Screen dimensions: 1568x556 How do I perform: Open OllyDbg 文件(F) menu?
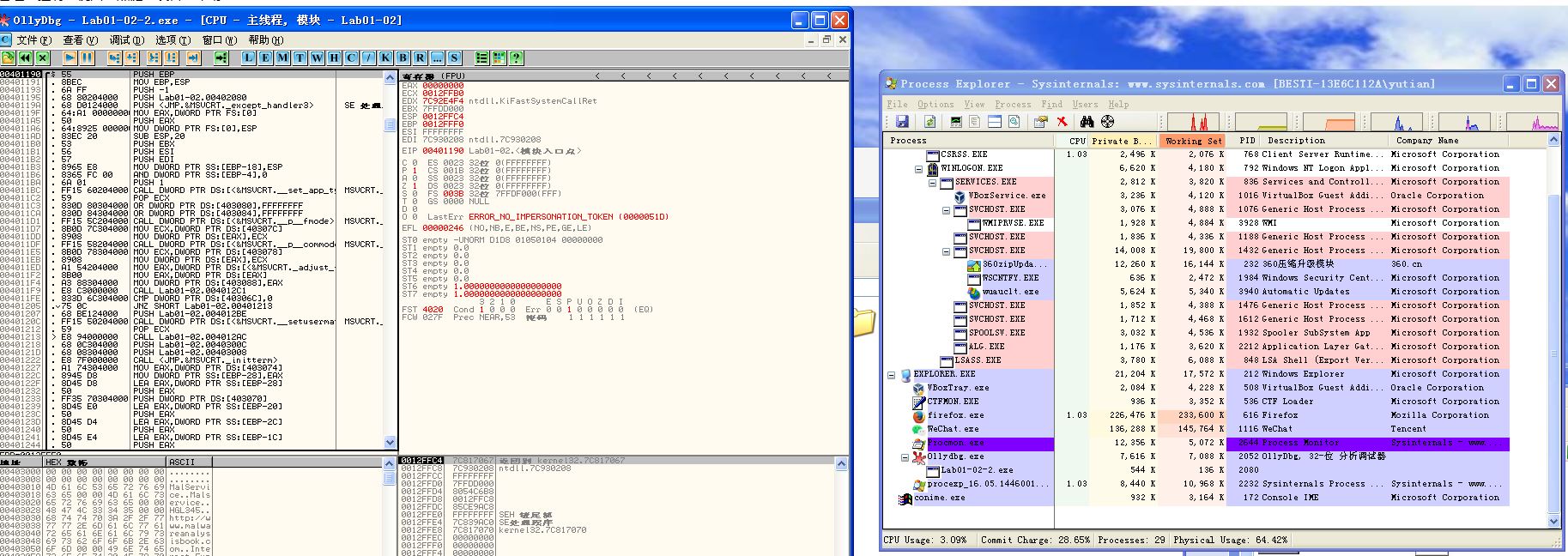(33, 39)
